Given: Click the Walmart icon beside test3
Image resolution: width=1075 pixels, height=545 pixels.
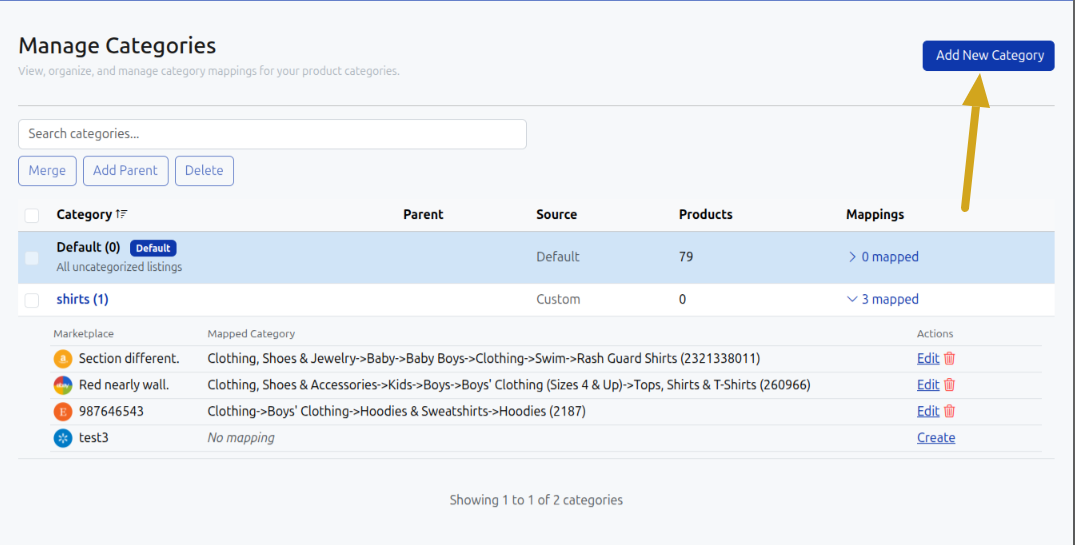Looking at the screenshot, I should pyautogui.click(x=63, y=438).
